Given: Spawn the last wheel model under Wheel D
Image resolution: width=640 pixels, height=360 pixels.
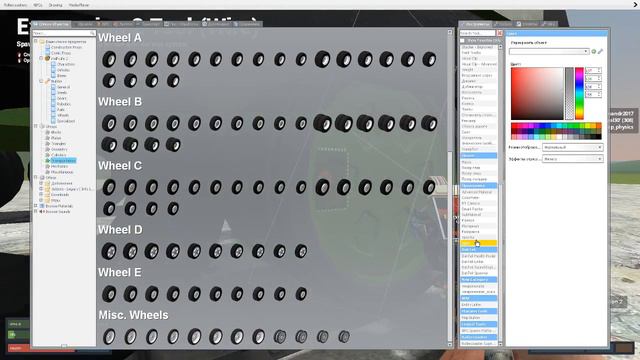Looking at the screenshot, I should click(301, 251).
